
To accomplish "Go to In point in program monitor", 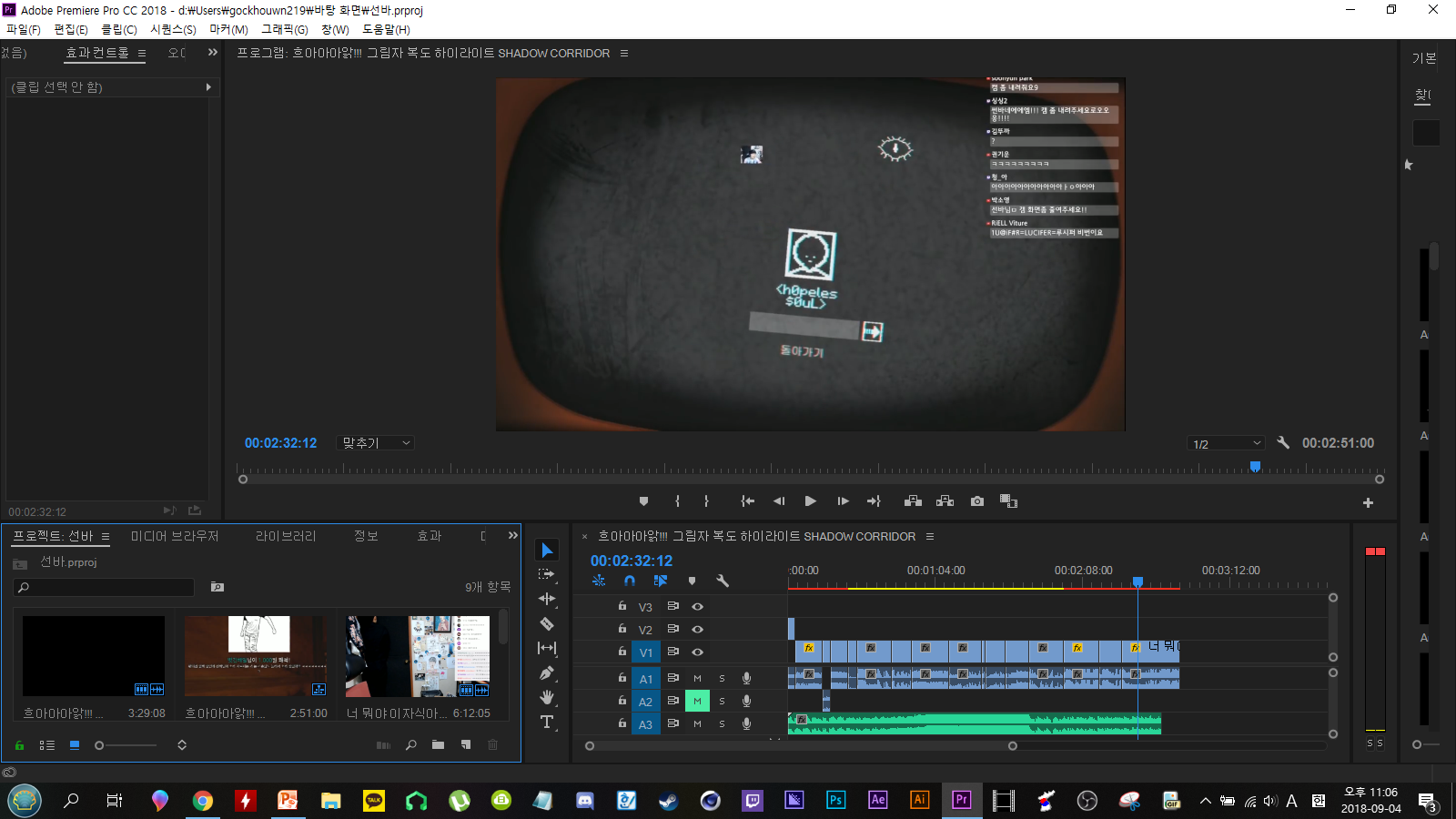I will (748, 501).
